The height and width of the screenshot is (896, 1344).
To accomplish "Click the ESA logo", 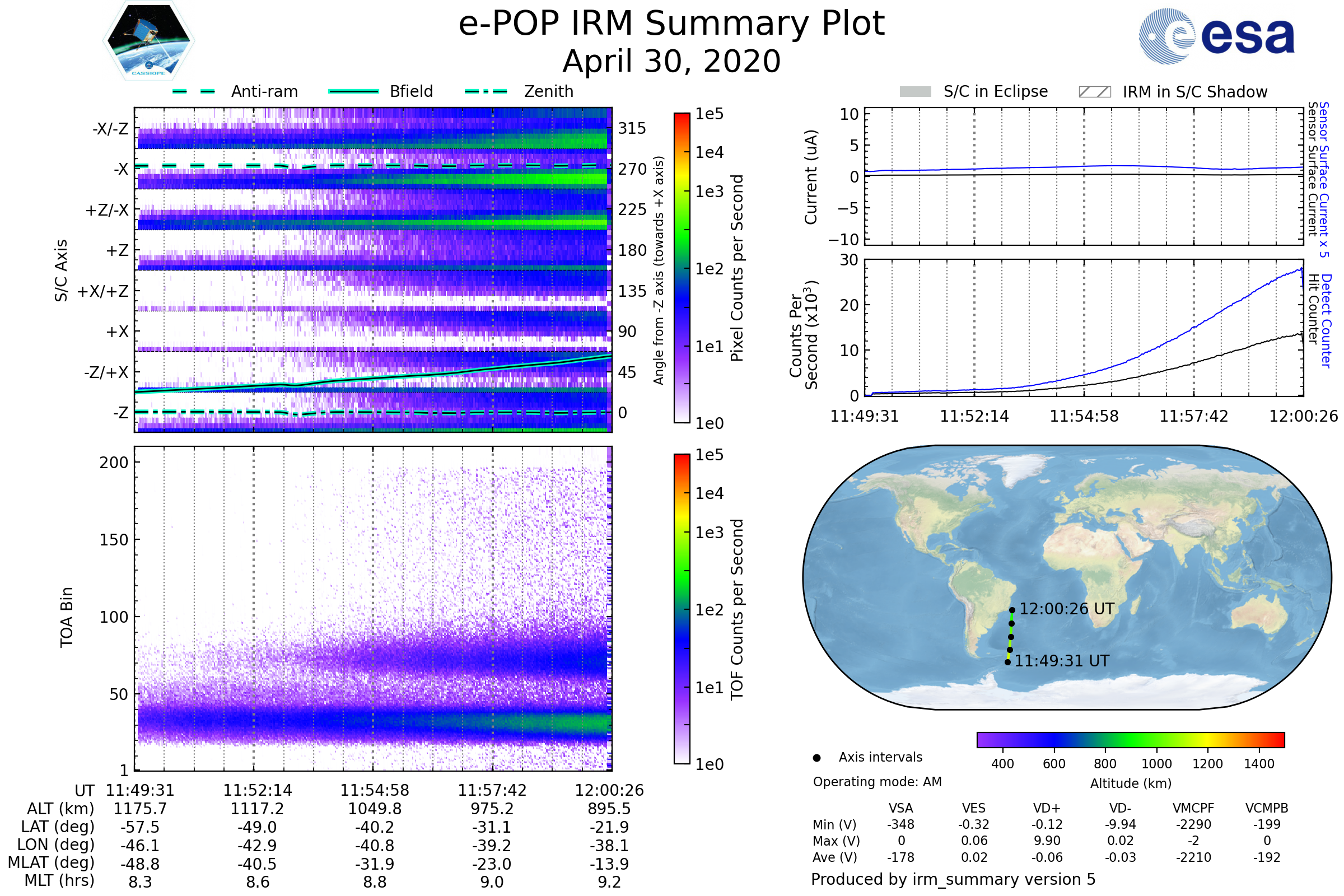I will click(x=1216, y=36).
